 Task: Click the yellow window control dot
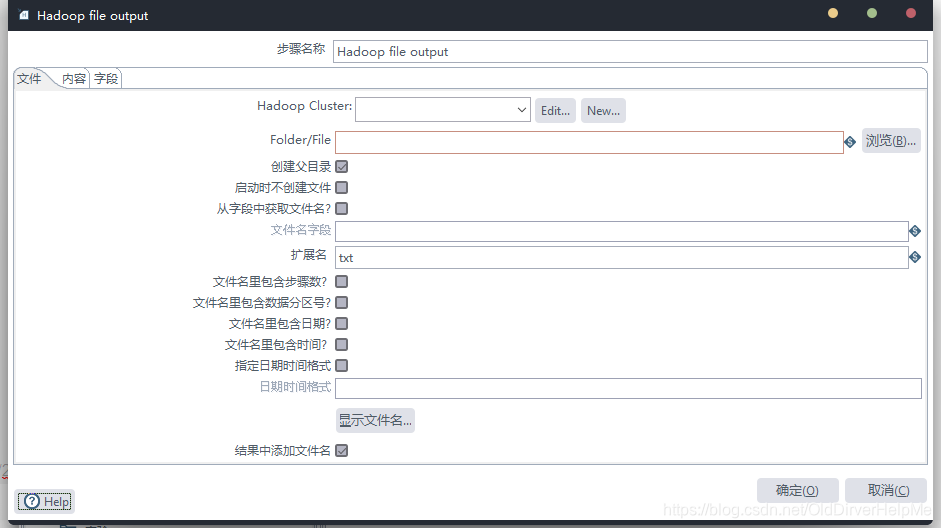[x=833, y=13]
